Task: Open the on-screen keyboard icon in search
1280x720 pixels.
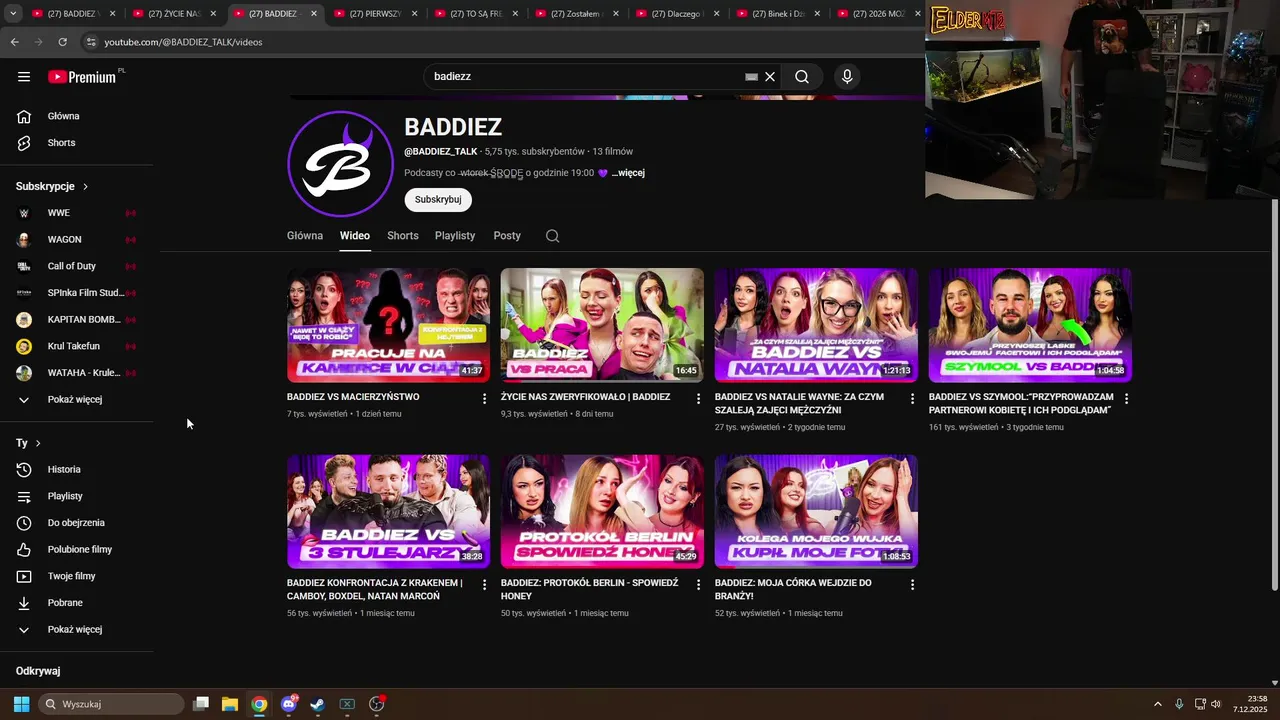Action: pos(752,77)
